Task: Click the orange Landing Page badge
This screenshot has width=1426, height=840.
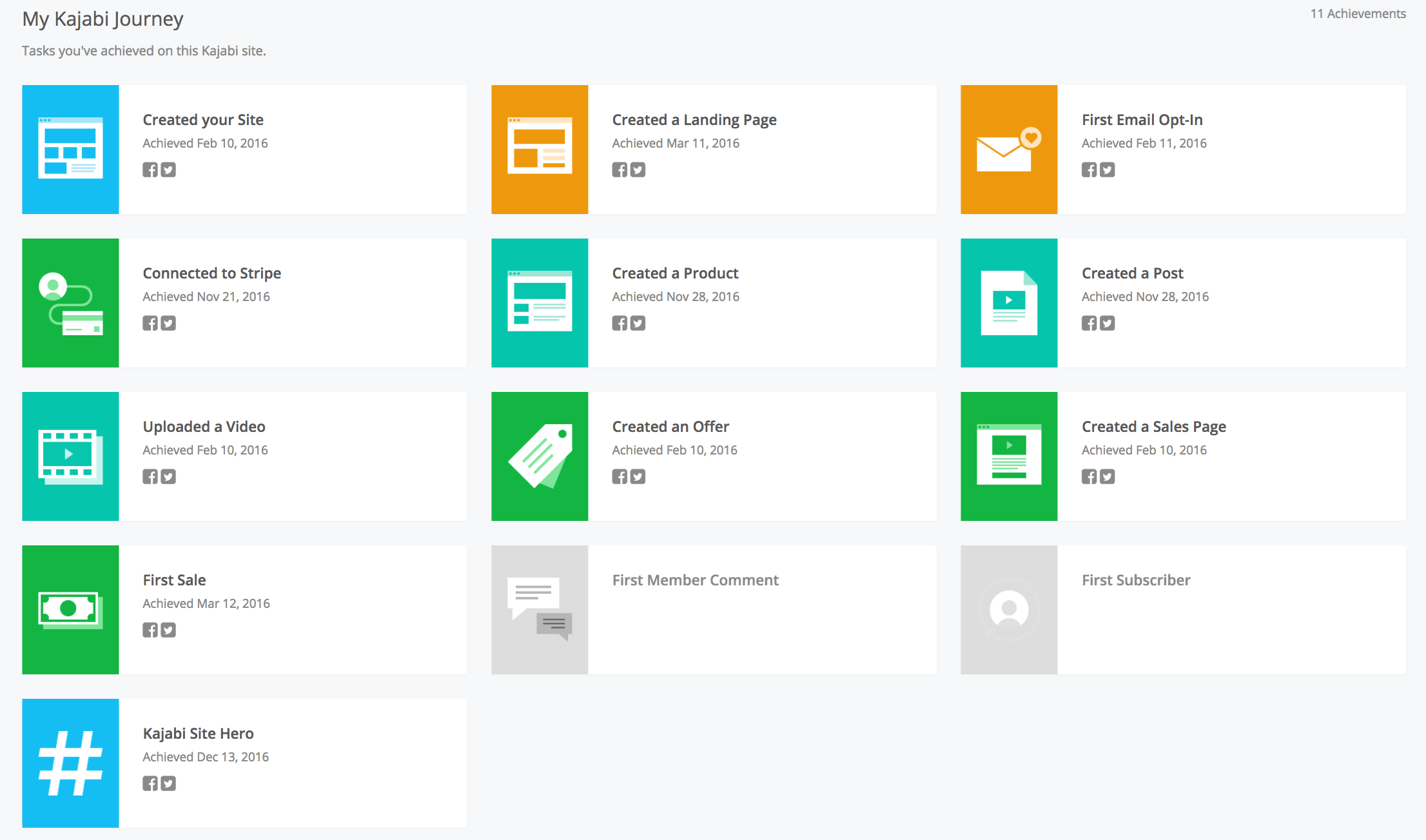Action: pos(540,150)
